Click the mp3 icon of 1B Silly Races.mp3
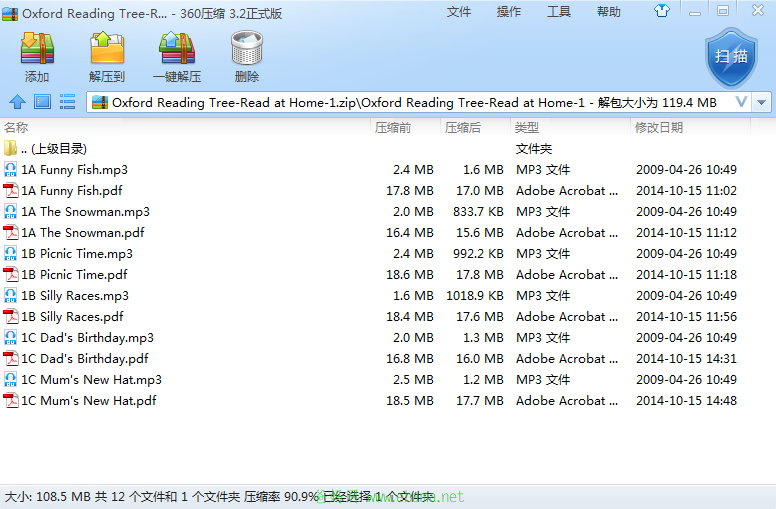Image resolution: width=776 pixels, height=509 pixels. click(x=10, y=296)
